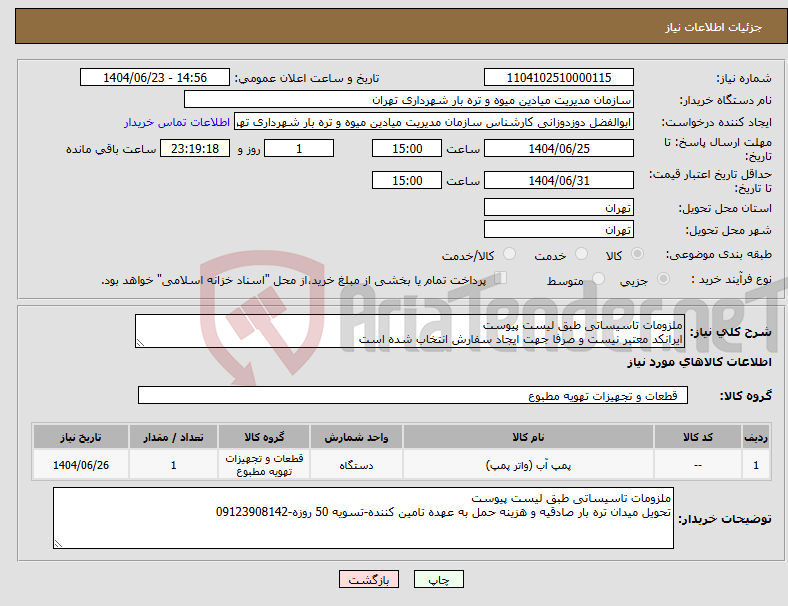Click the شماره نیاز number field
The image size is (788, 606).
pos(559,77)
